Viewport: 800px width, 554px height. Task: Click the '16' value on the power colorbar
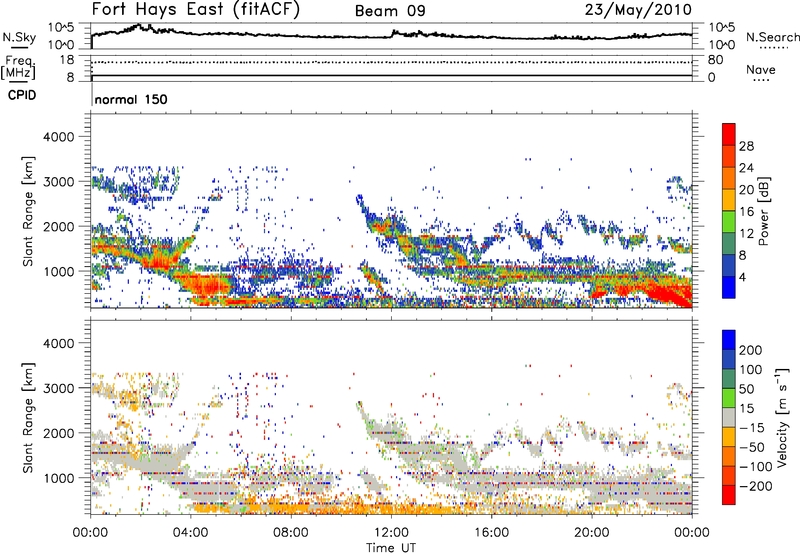point(746,212)
